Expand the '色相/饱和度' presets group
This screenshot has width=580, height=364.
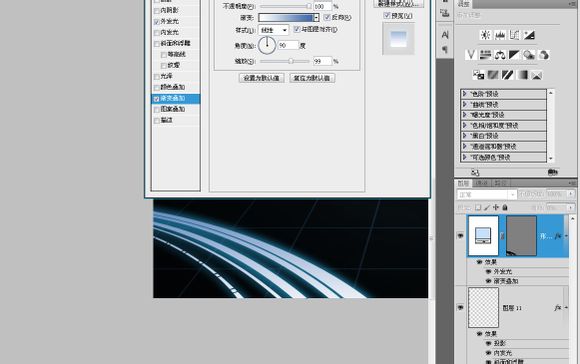tap(465, 125)
